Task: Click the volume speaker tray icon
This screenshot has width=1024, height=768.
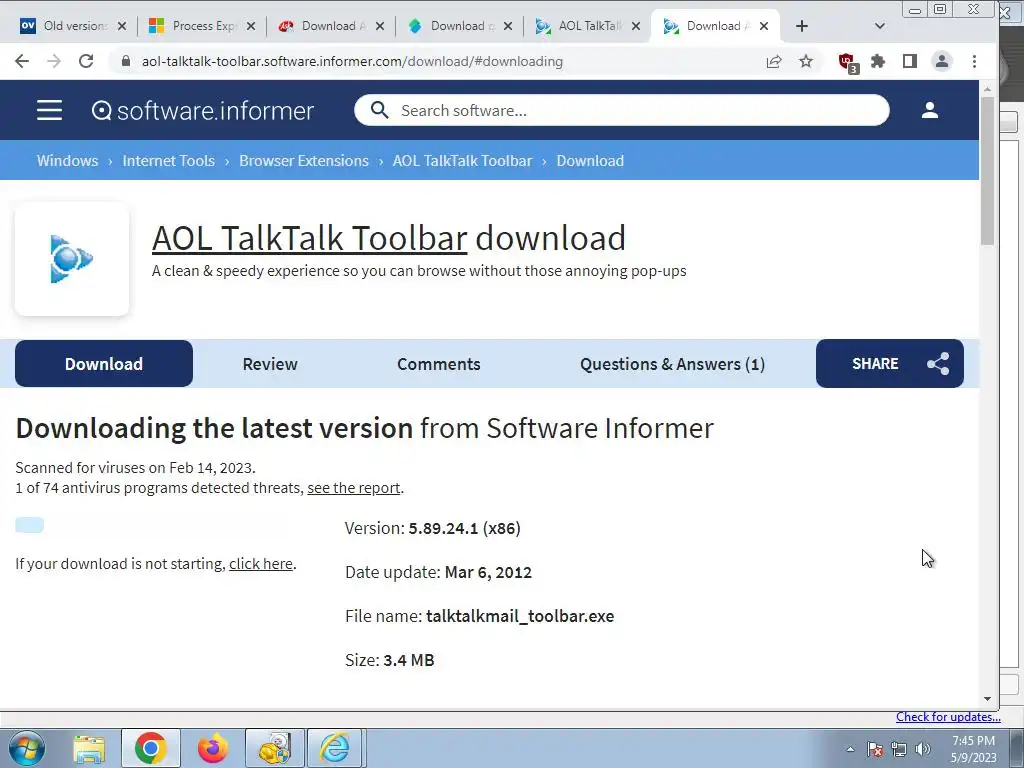Action: click(x=923, y=749)
